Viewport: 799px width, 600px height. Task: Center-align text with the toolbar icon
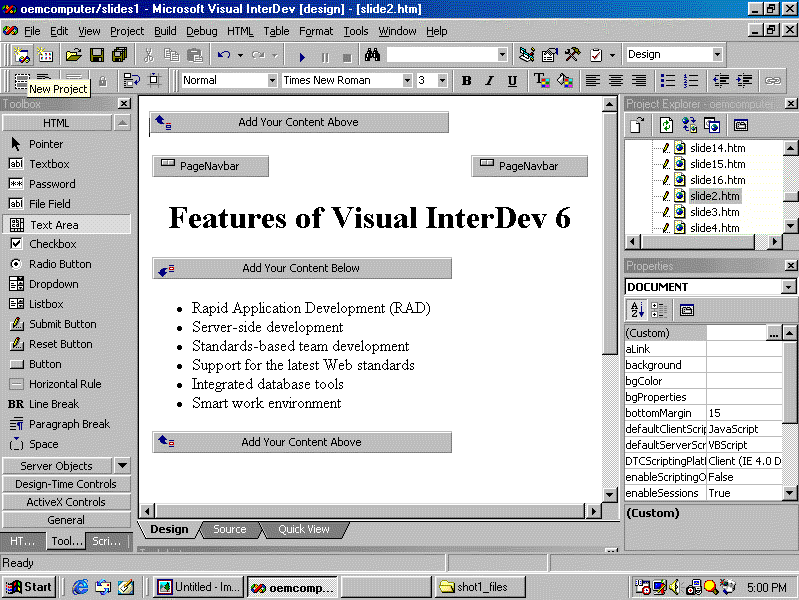[617, 80]
